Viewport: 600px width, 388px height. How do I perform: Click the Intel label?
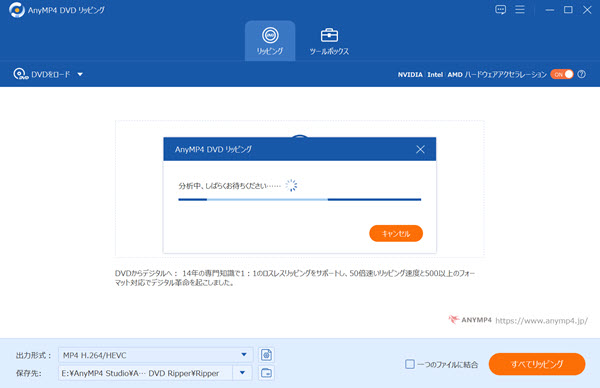click(435, 75)
